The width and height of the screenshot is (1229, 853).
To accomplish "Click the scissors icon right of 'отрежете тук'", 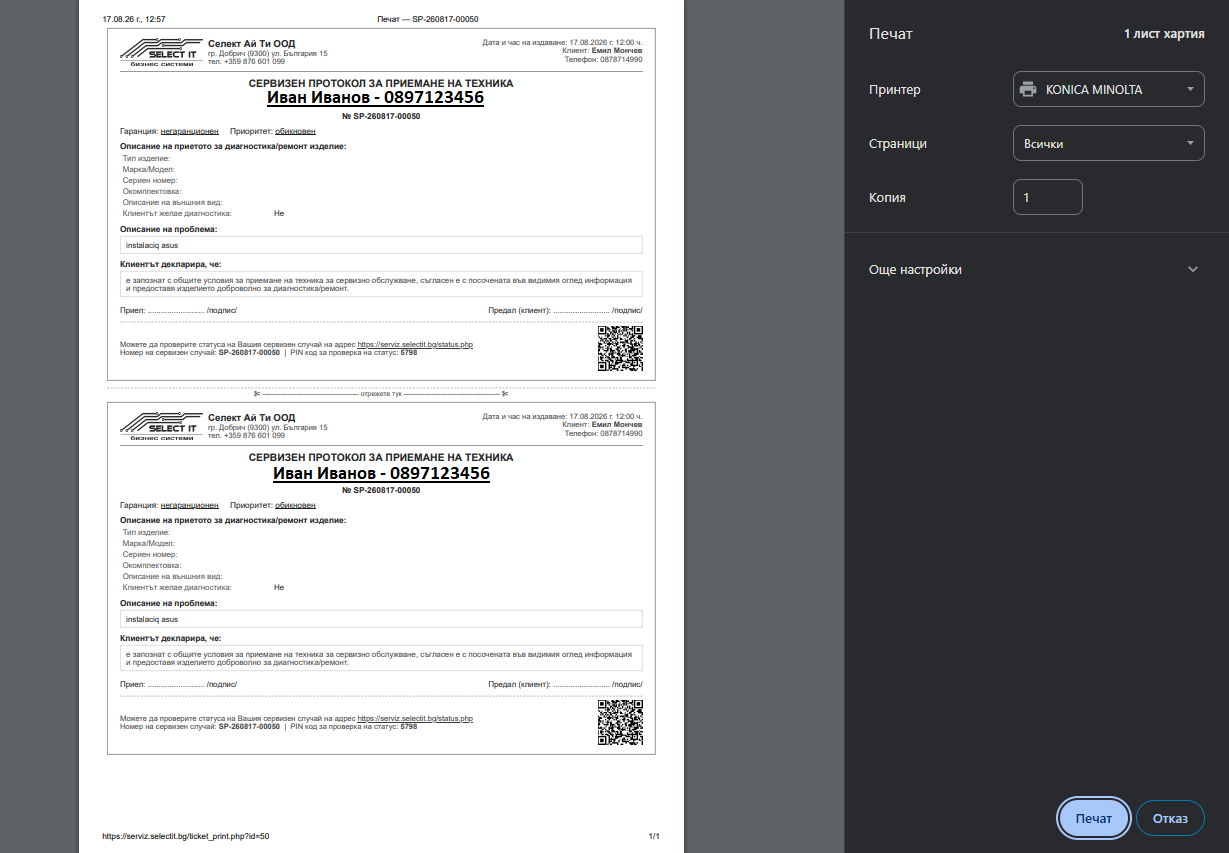I will [x=506, y=394].
